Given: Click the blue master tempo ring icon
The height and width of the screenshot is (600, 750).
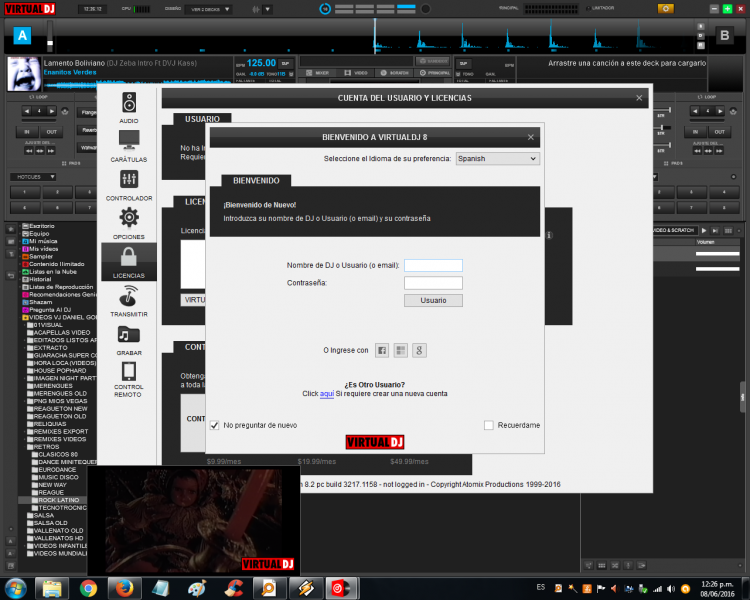Looking at the screenshot, I should (x=325, y=9).
